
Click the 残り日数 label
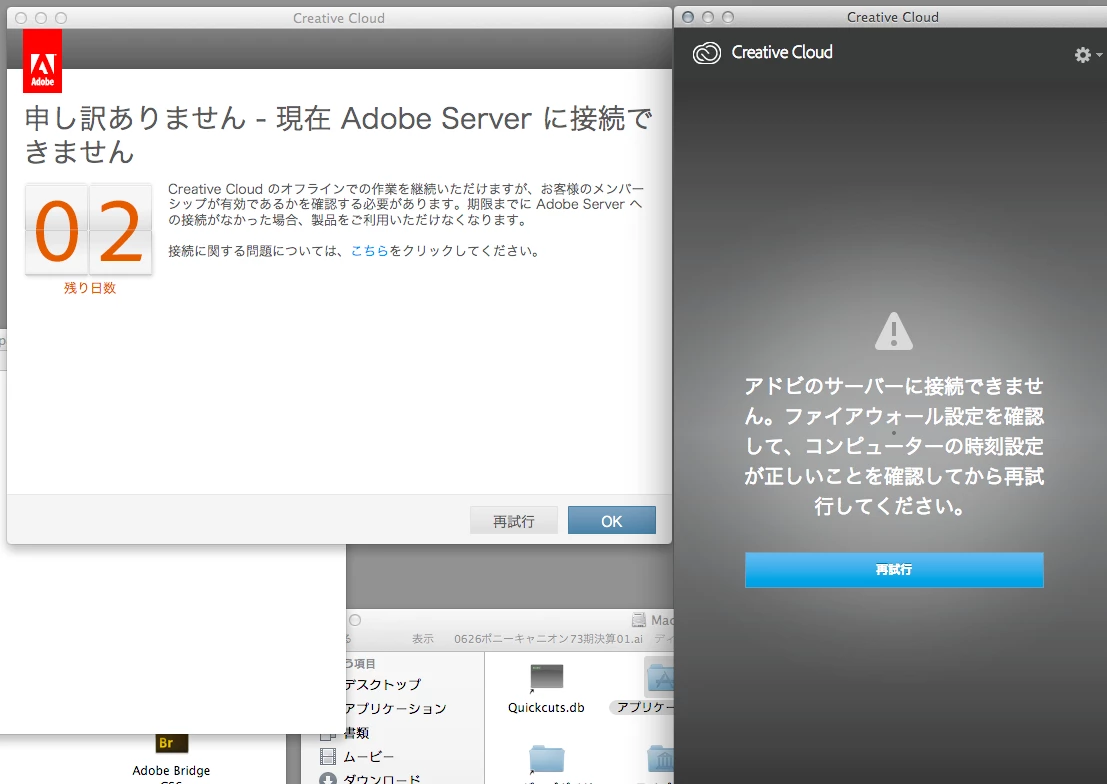90,288
